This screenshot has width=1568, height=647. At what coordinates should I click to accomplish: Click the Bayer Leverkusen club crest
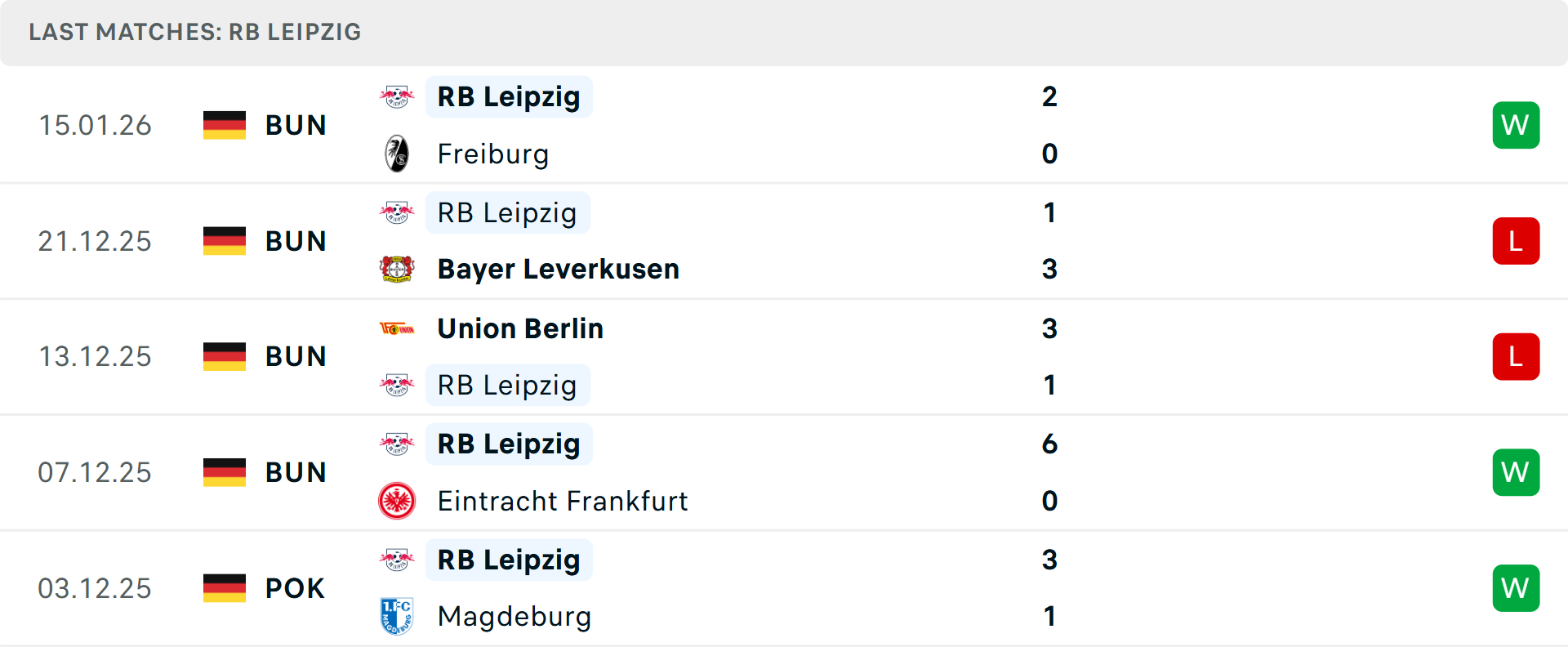point(397,269)
